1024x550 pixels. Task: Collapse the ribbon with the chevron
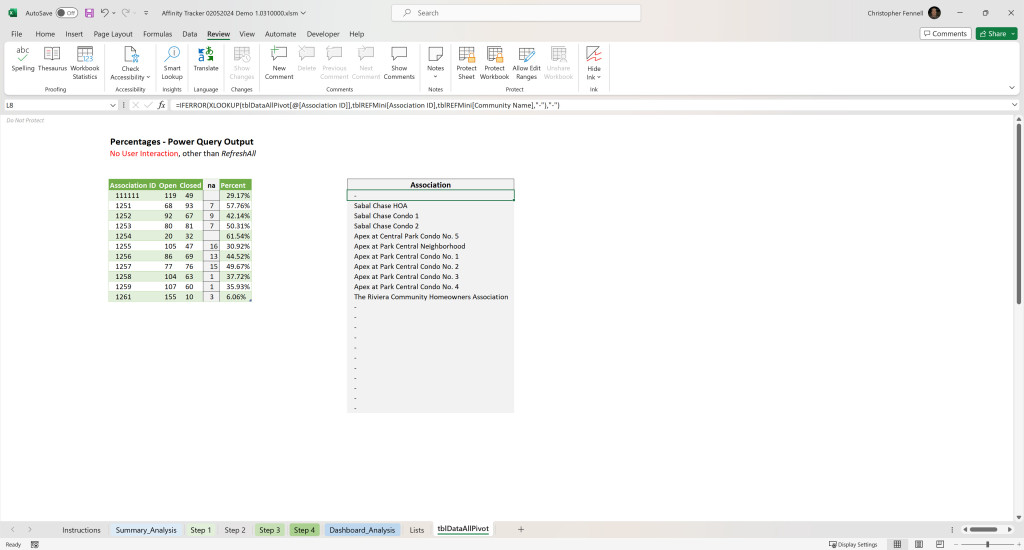(1012, 88)
